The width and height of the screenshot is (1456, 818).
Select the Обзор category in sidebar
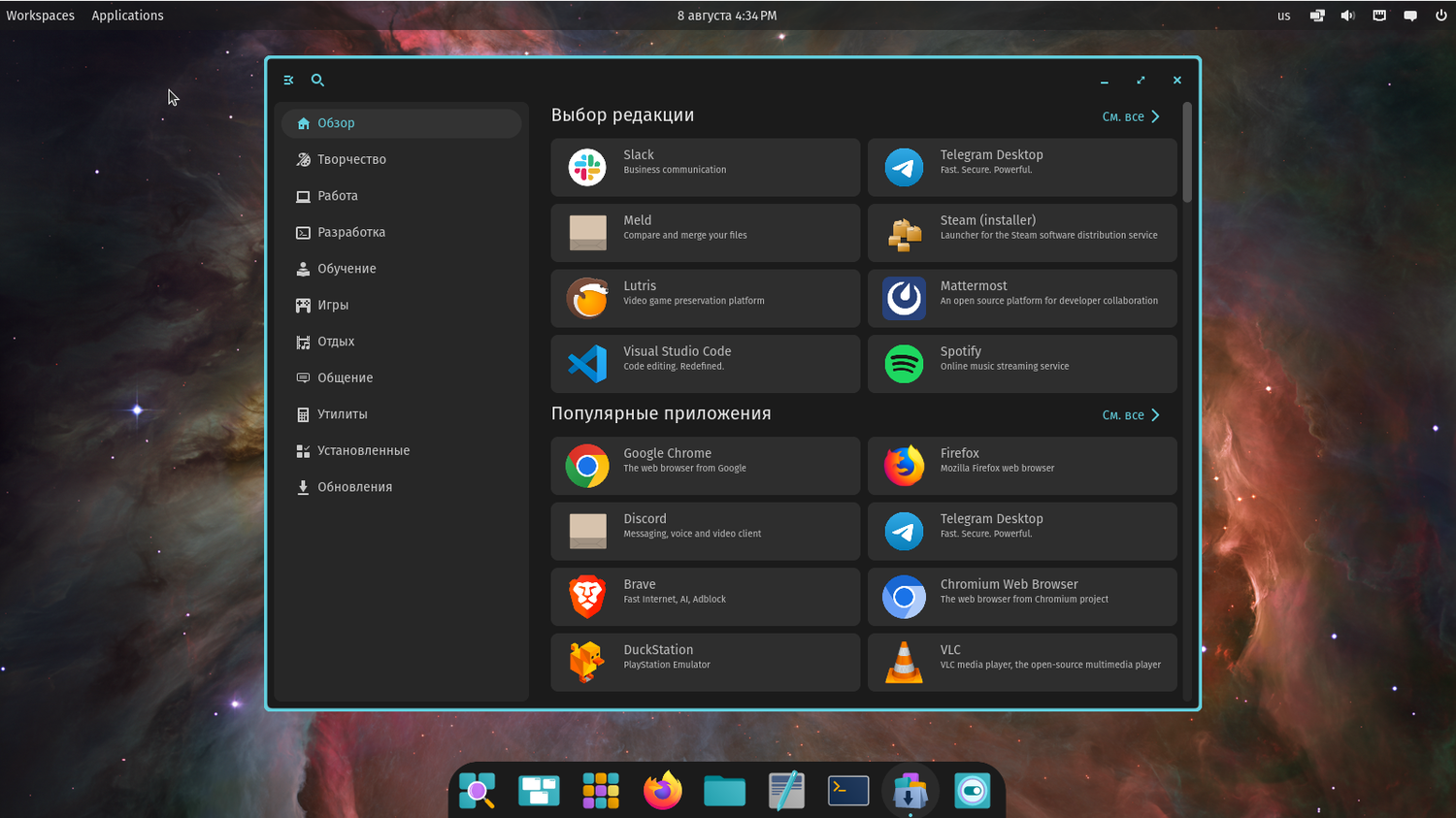click(x=401, y=123)
